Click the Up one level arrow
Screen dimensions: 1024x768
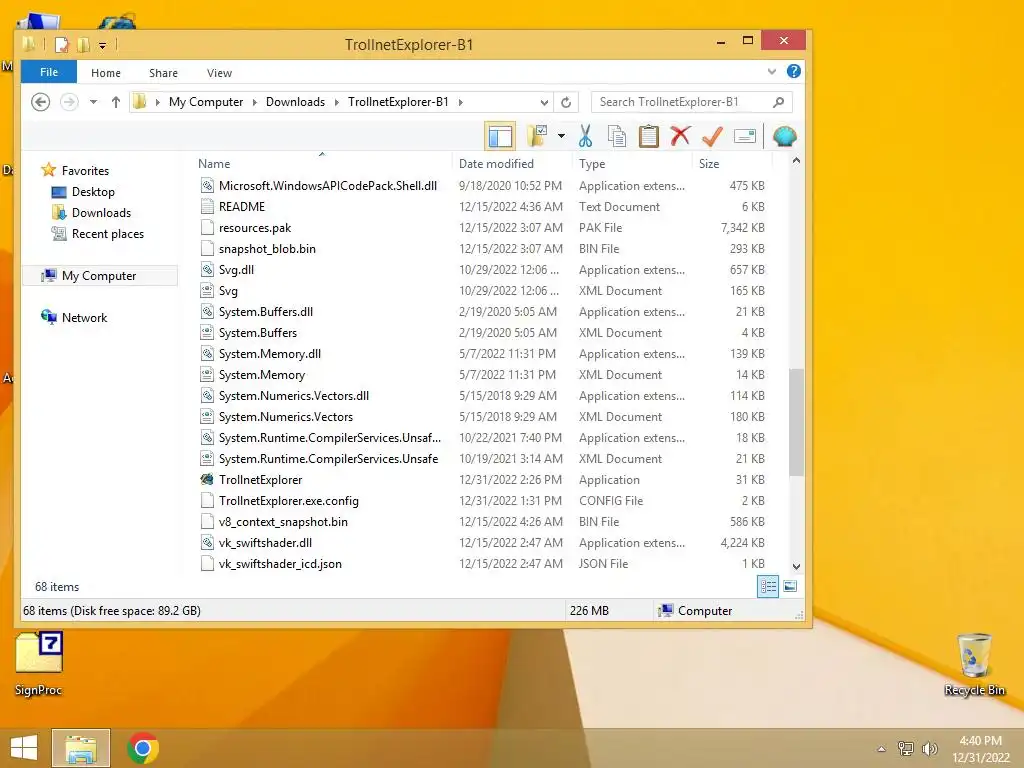[x=116, y=102]
